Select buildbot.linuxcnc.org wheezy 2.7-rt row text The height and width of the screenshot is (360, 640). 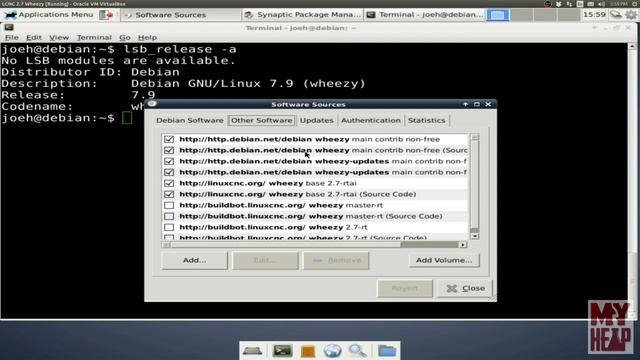[273, 227]
